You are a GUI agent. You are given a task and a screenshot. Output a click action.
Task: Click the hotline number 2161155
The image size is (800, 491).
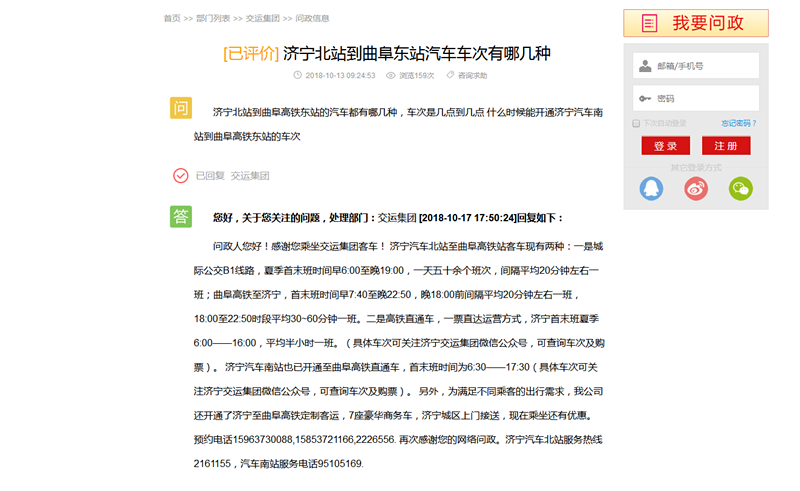point(212,463)
